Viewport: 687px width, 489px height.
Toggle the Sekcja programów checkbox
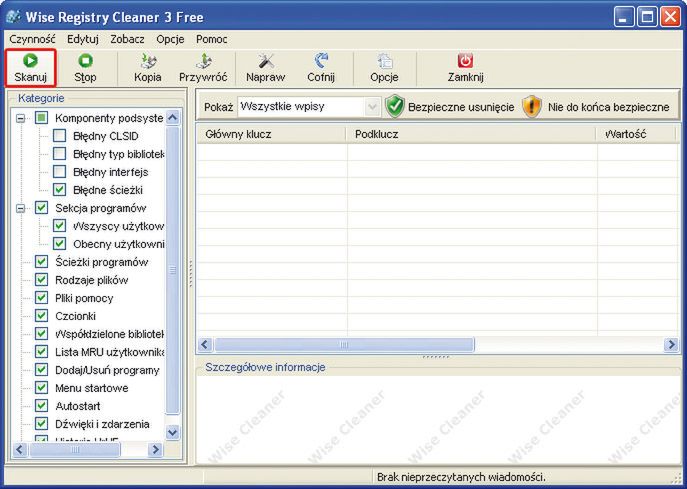41,208
